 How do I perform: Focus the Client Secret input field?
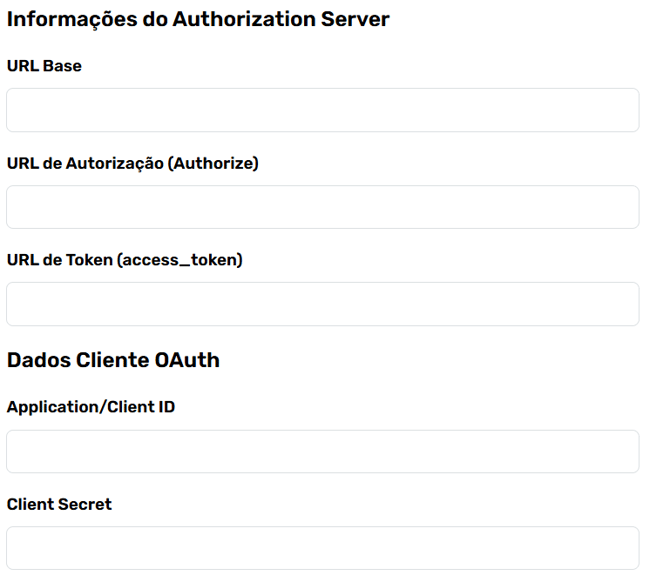pos(322,548)
